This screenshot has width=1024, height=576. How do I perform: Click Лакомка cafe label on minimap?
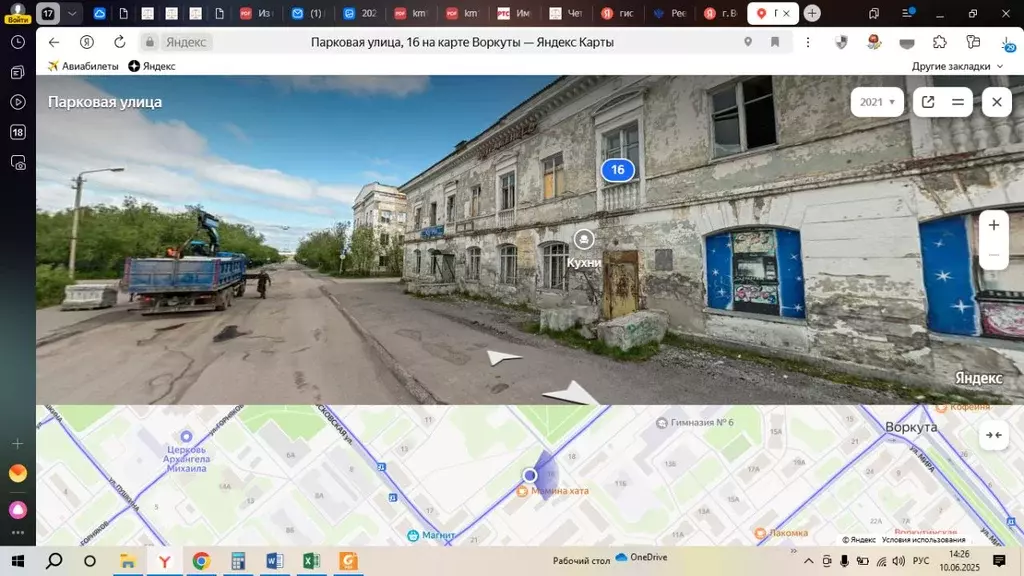point(781,533)
